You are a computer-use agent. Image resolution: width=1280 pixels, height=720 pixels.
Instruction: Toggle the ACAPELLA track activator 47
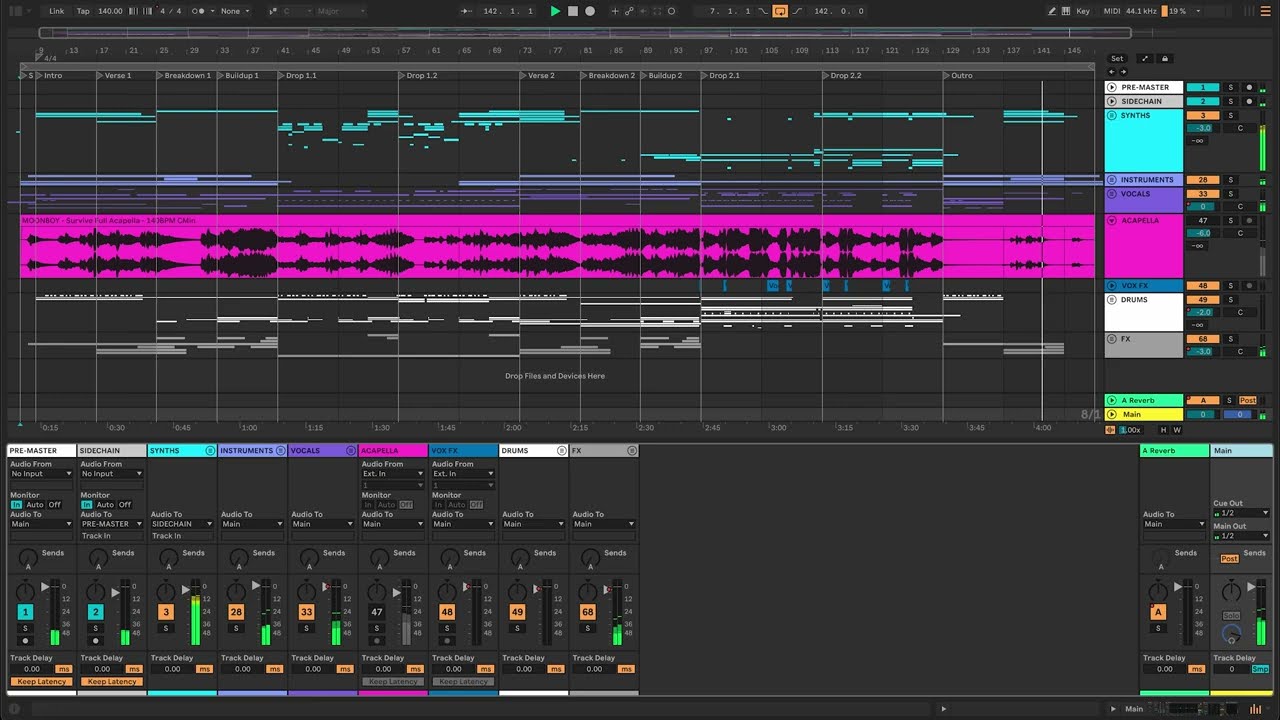pyautogui.click(x=1203, y=220)
